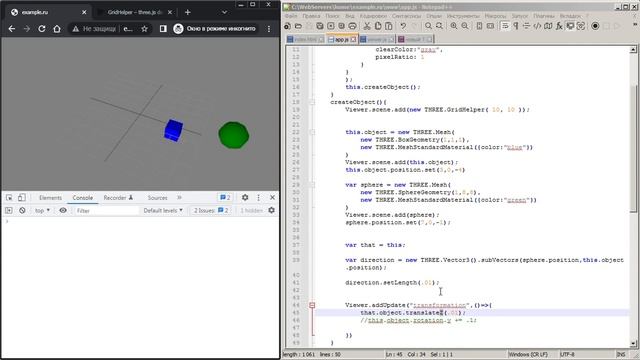
Task: Click the incognito window indicator
Action: point(215,29)
